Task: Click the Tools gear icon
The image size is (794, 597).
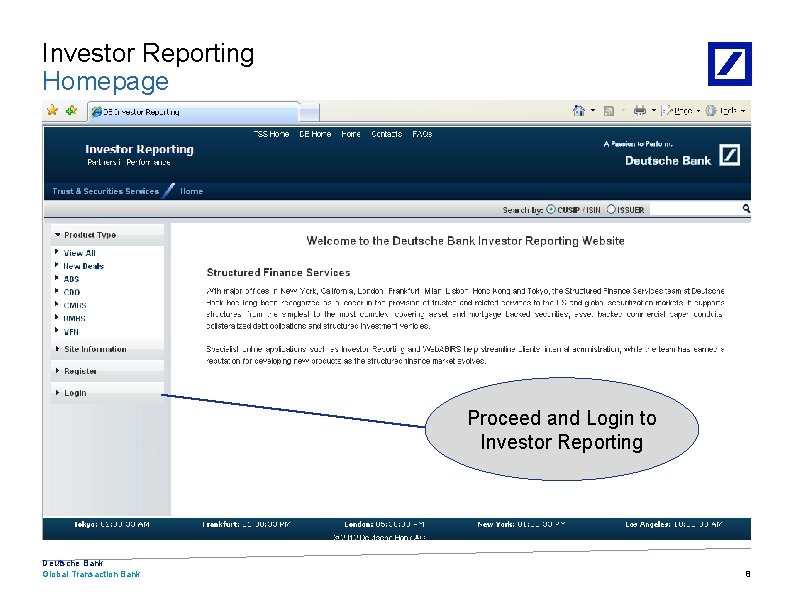Action: coord(711,110)
